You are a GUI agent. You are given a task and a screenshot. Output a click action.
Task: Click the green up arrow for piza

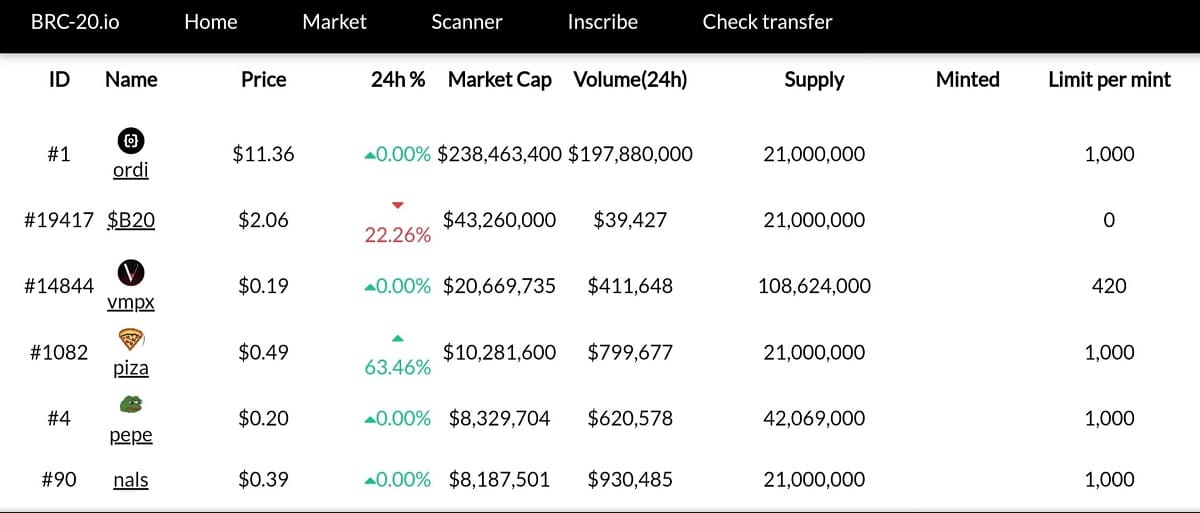(398, 337)
